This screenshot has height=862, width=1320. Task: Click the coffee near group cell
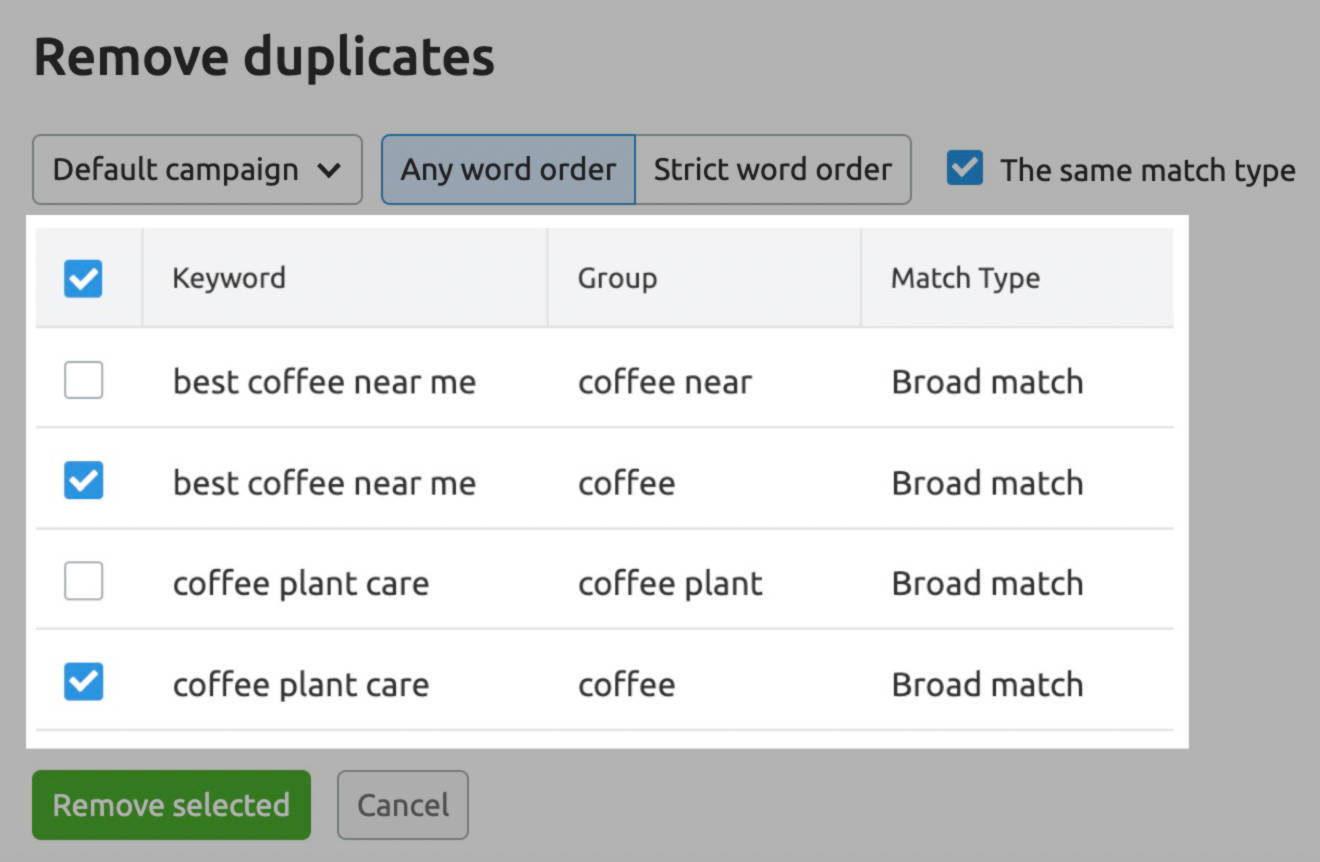[664, 382]
